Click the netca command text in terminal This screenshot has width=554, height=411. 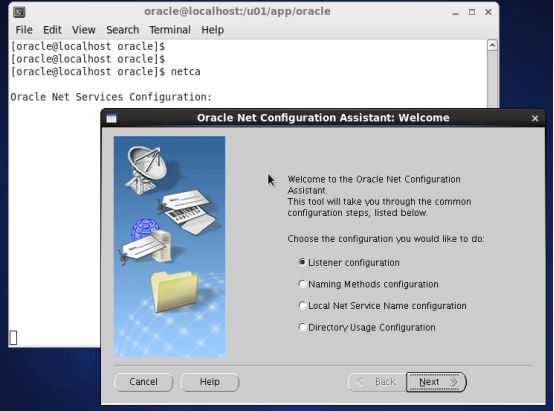(186, 72)
